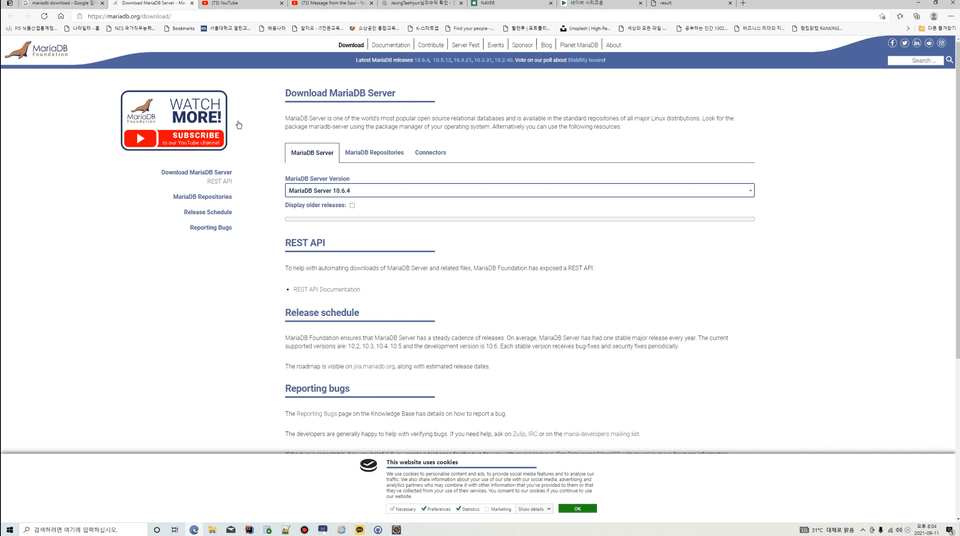Click in the site Search field
The height and width of the screenshot is (536, 960).
click(915, 60)
